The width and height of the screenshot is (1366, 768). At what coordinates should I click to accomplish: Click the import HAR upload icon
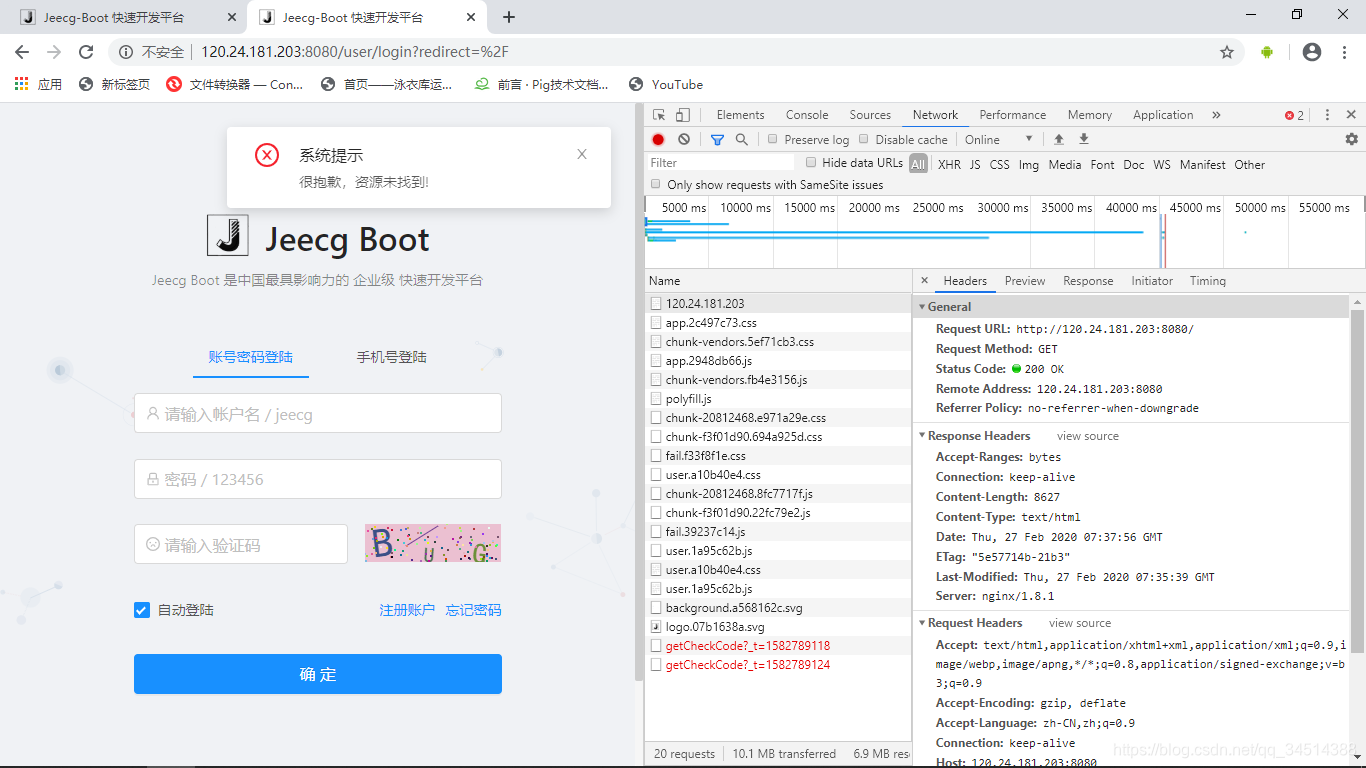(x=1059, y=140)
